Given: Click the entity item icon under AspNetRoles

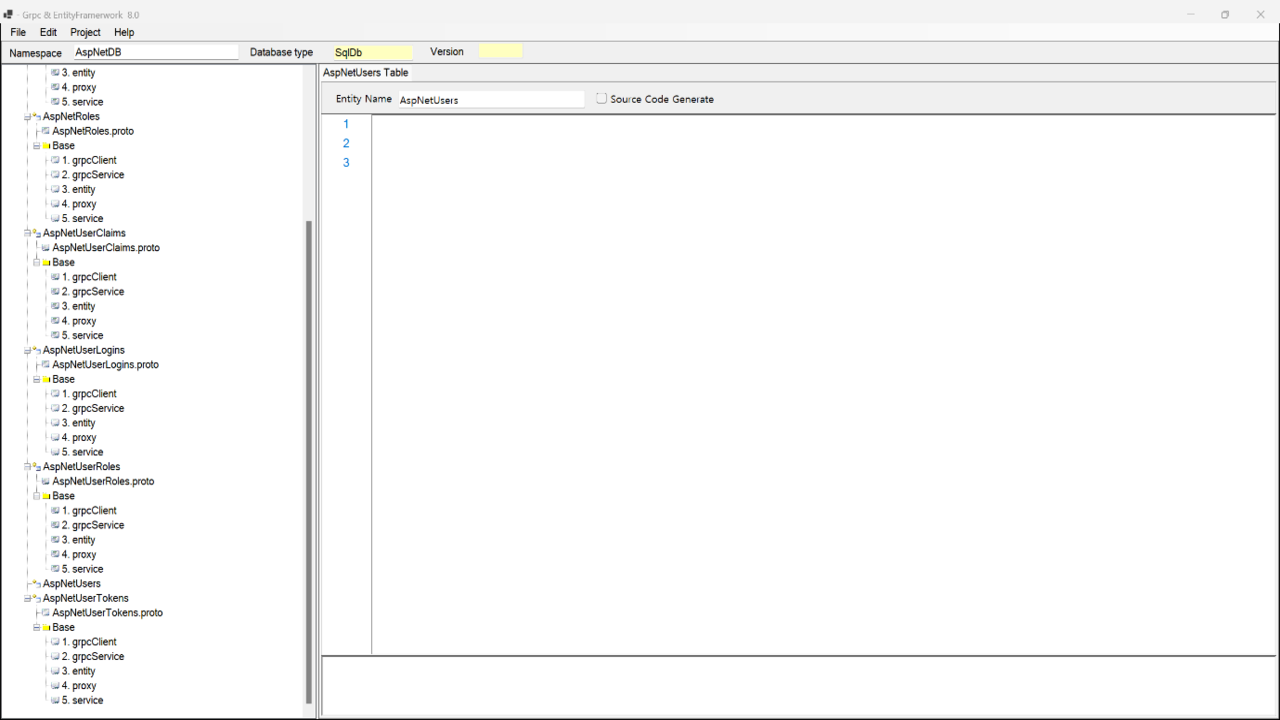Looking at the screenshot, I should coord(56,190).
